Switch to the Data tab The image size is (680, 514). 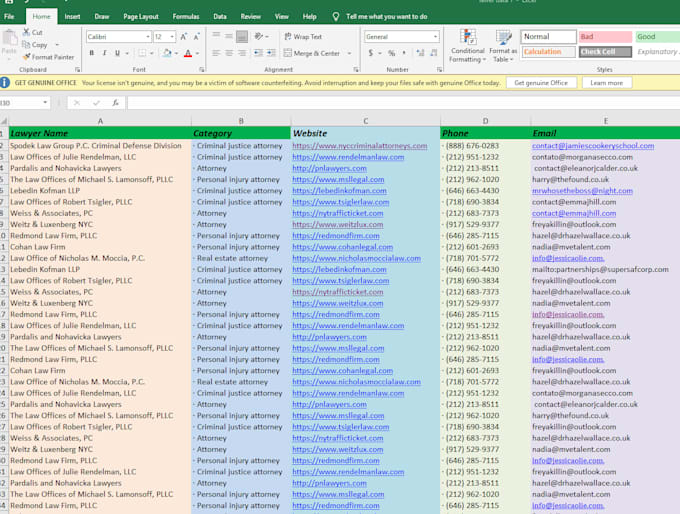click(x=220, y=16)
